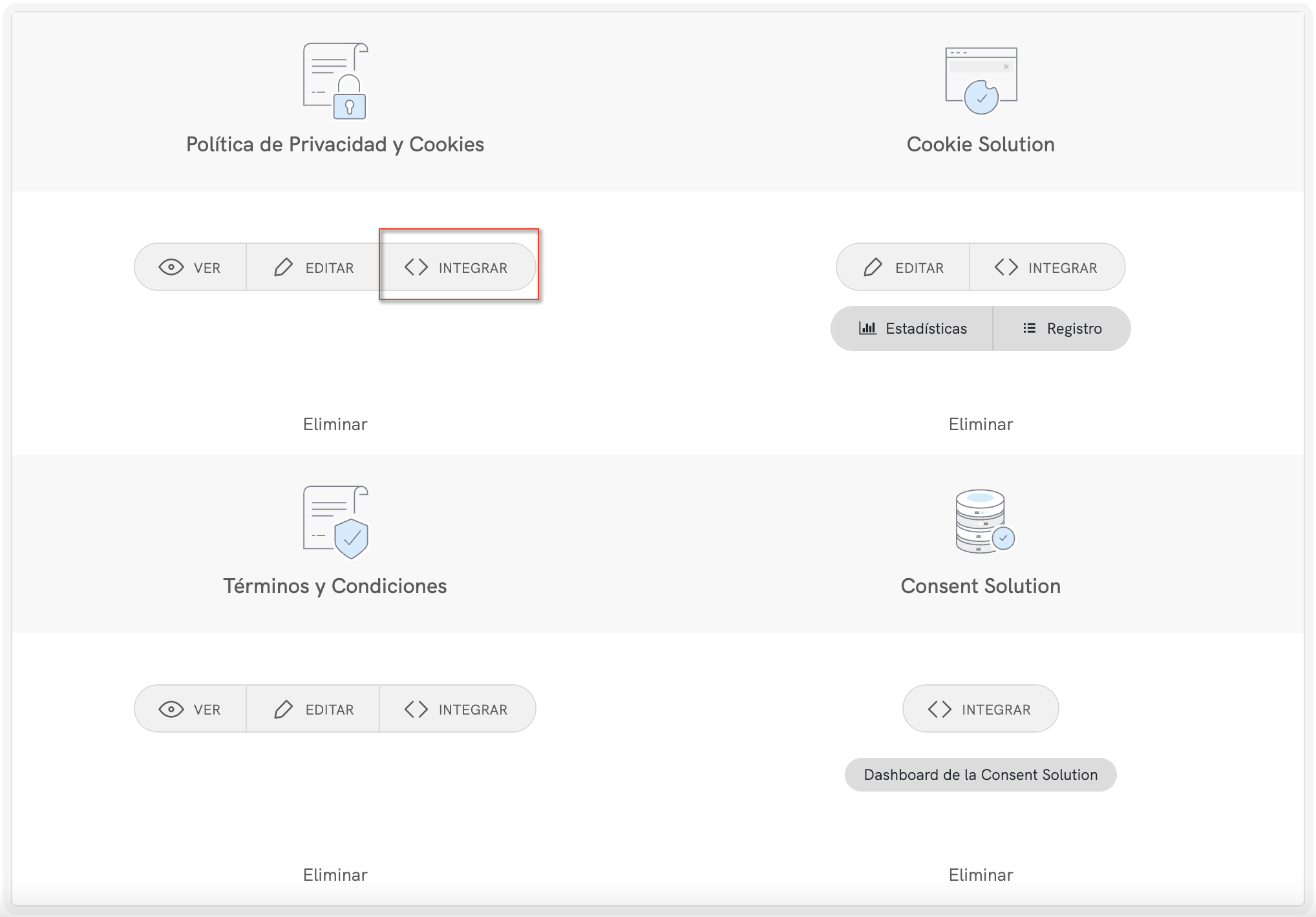Select Eliminar under Cookie Solution
This screenshot has height=917, width=1316.
(980, 424)
